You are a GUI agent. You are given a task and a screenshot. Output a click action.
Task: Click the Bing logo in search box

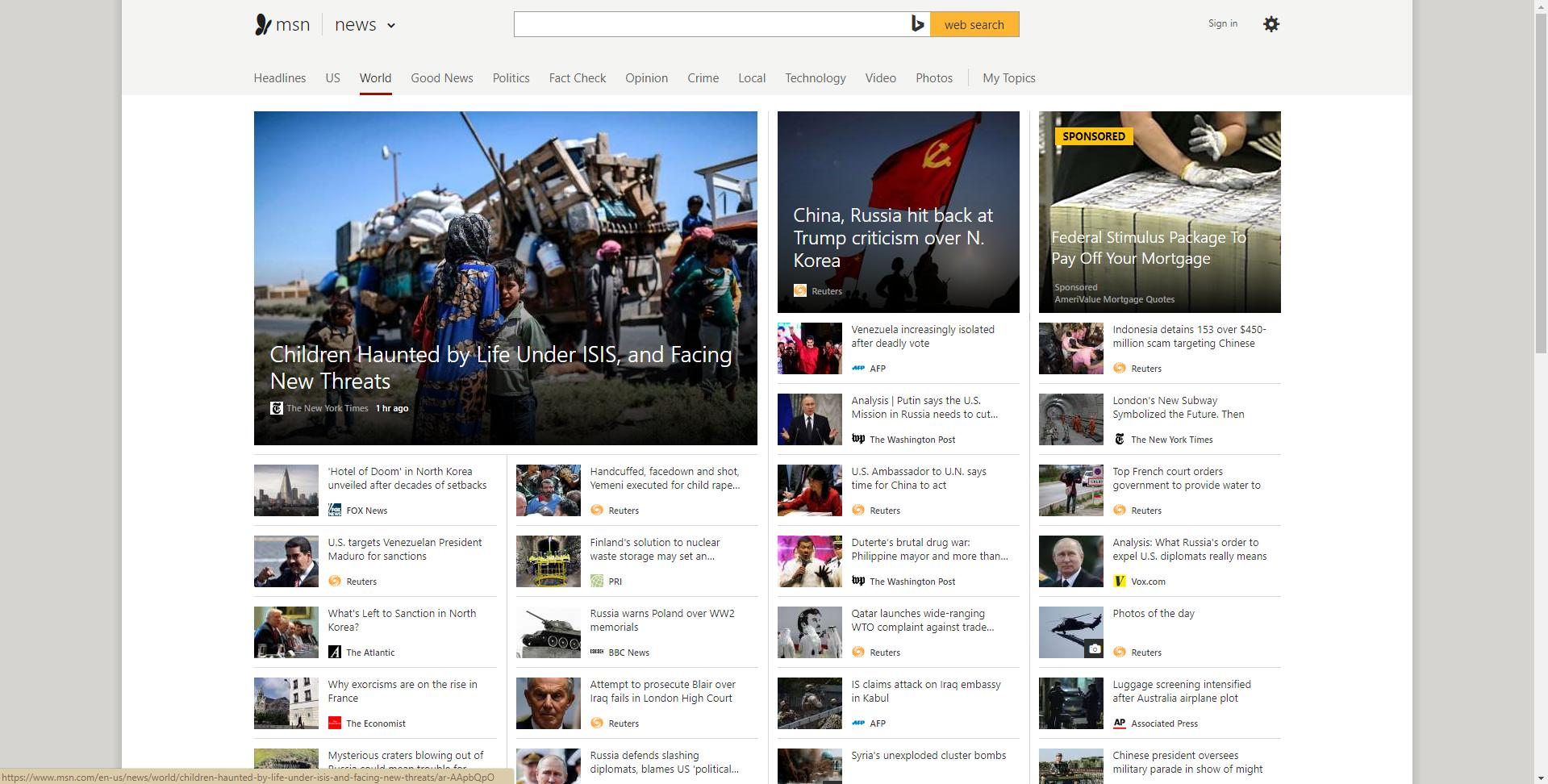tap(917, 24)
